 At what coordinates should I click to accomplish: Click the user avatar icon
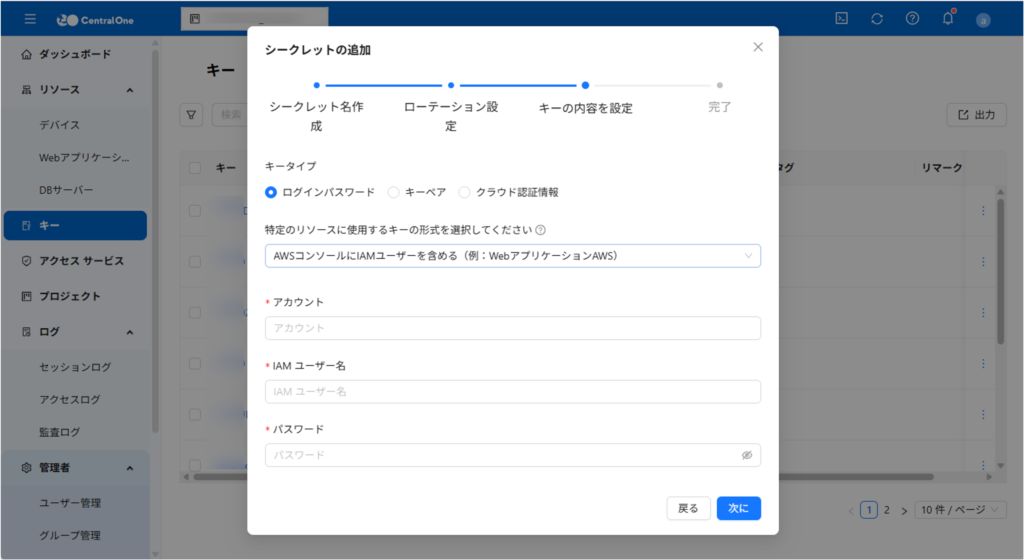pyautogui.click(x=983, y=19)
